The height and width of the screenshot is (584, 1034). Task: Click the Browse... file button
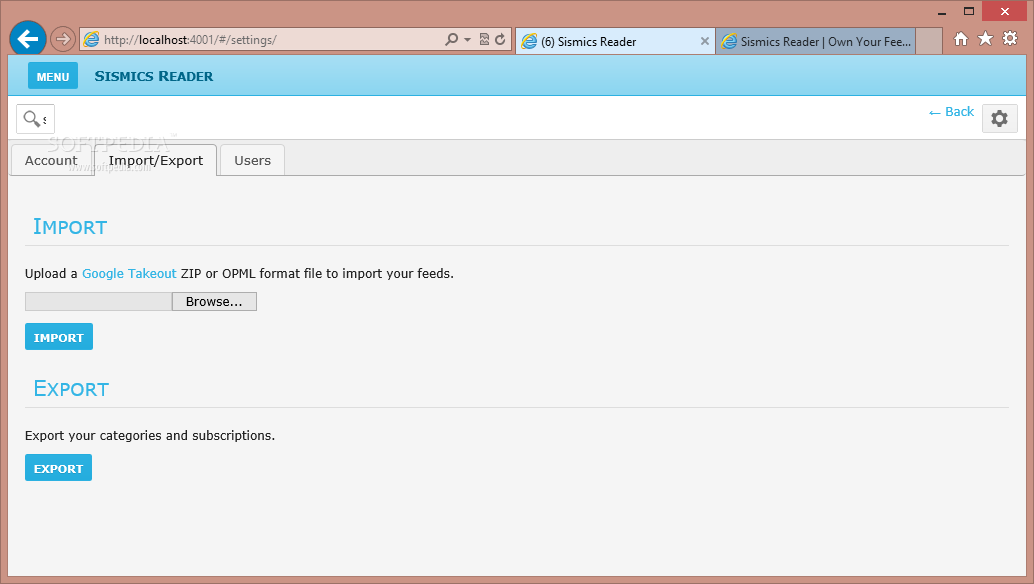tap(214, 301)
